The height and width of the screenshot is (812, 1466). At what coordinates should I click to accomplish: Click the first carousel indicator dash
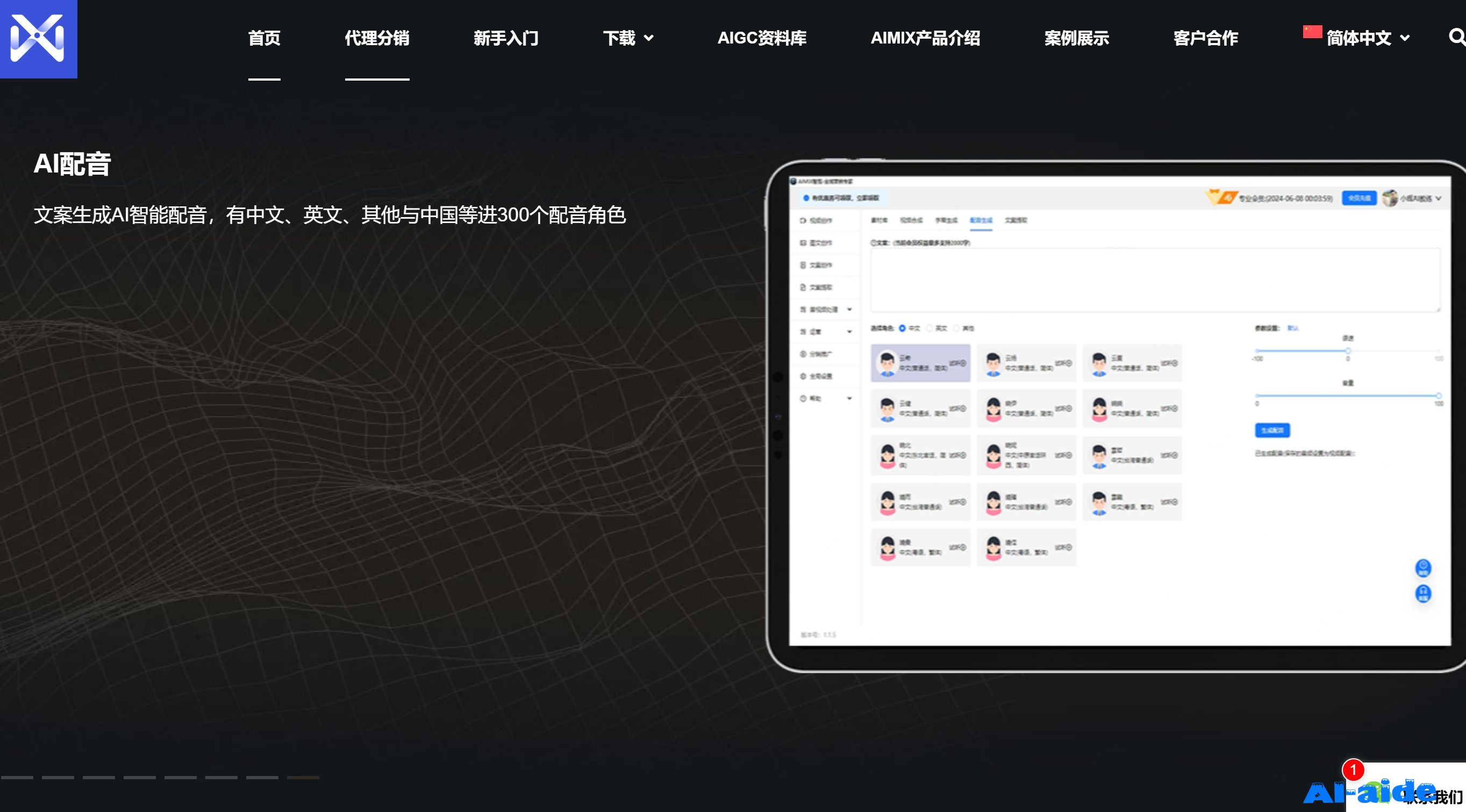(17, 777)
